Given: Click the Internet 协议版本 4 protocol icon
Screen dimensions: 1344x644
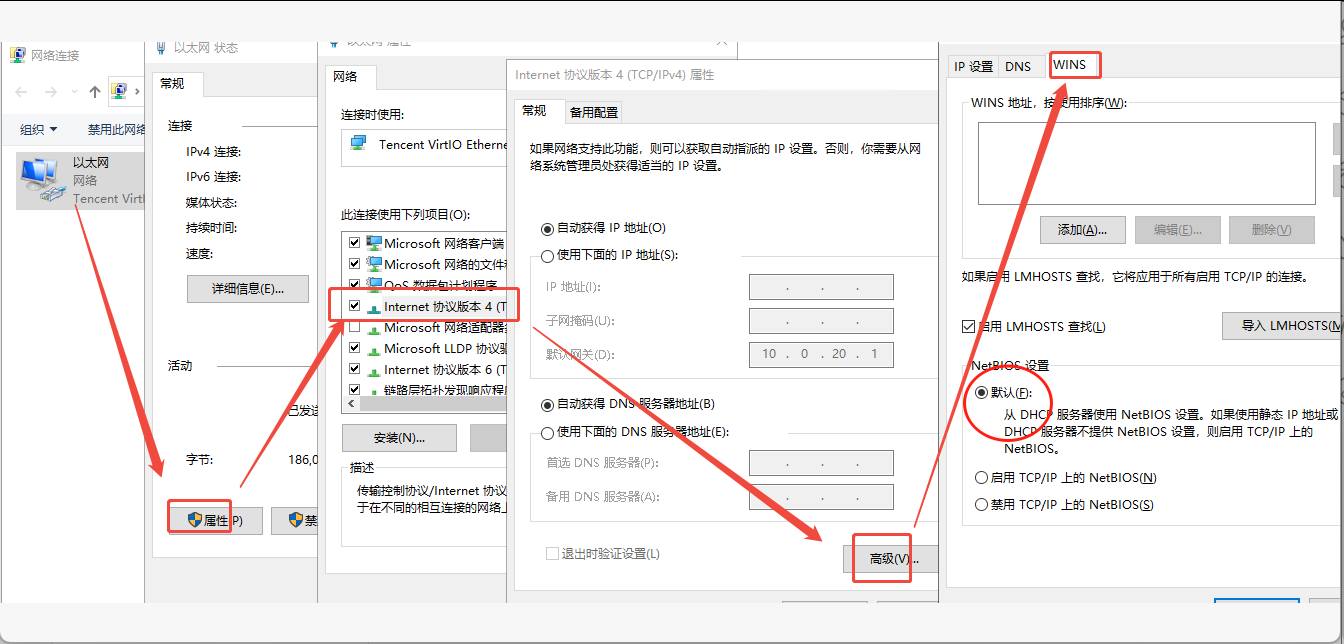Looking at the screenshot, I should (x=375, y=307).
